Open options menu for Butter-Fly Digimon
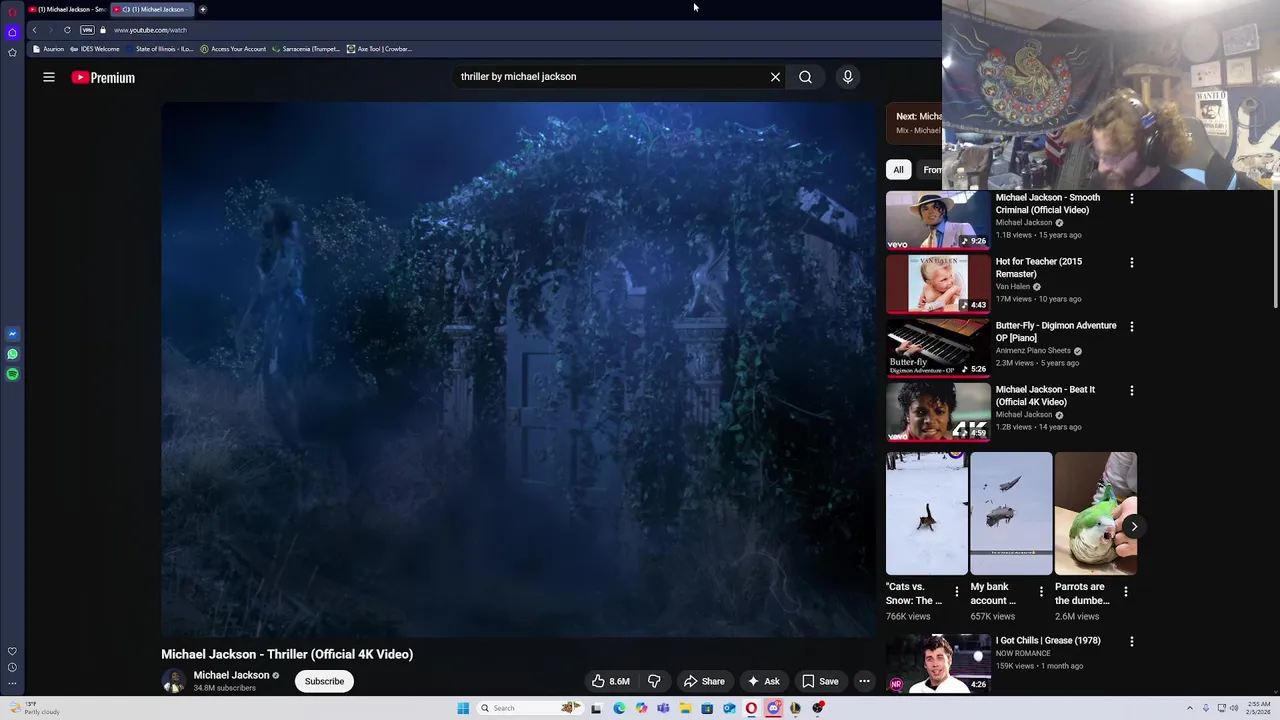1280x720 pixels. point(1131,327)
